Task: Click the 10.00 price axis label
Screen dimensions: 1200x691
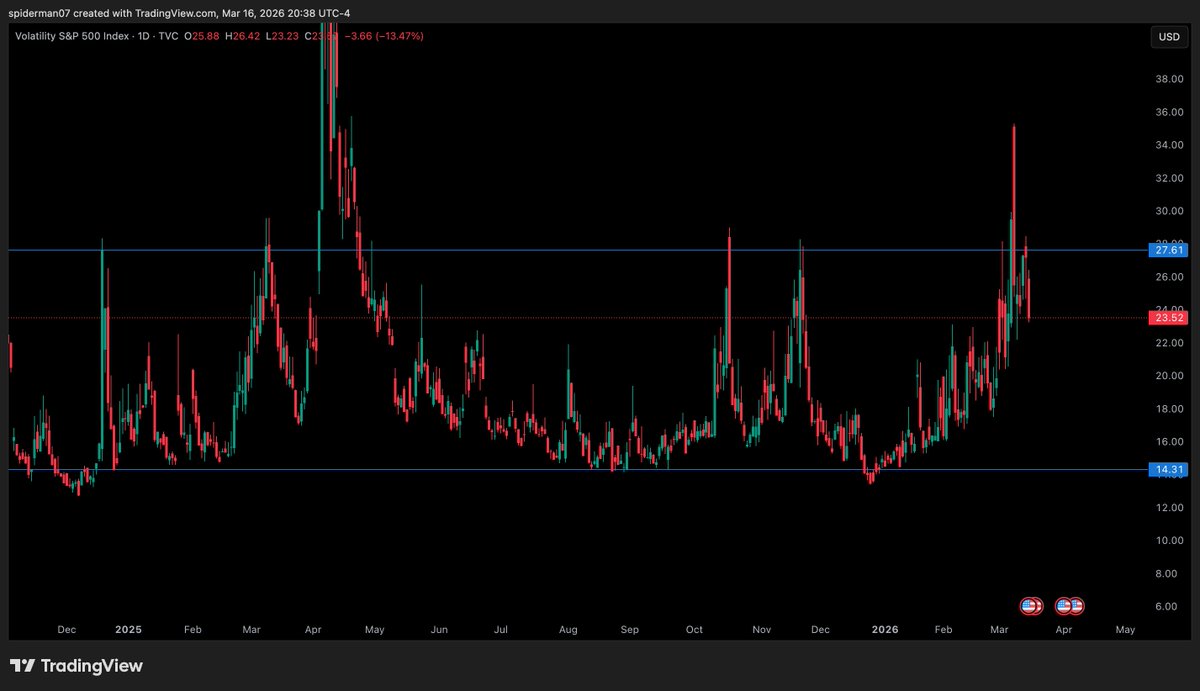Action: click(1169, 541)
